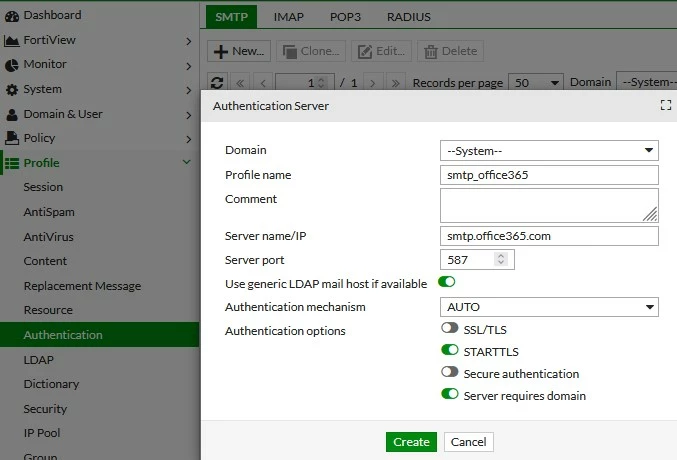
Task: Click the refresh icon in pagination bar
Action: [x=217, y=82]
